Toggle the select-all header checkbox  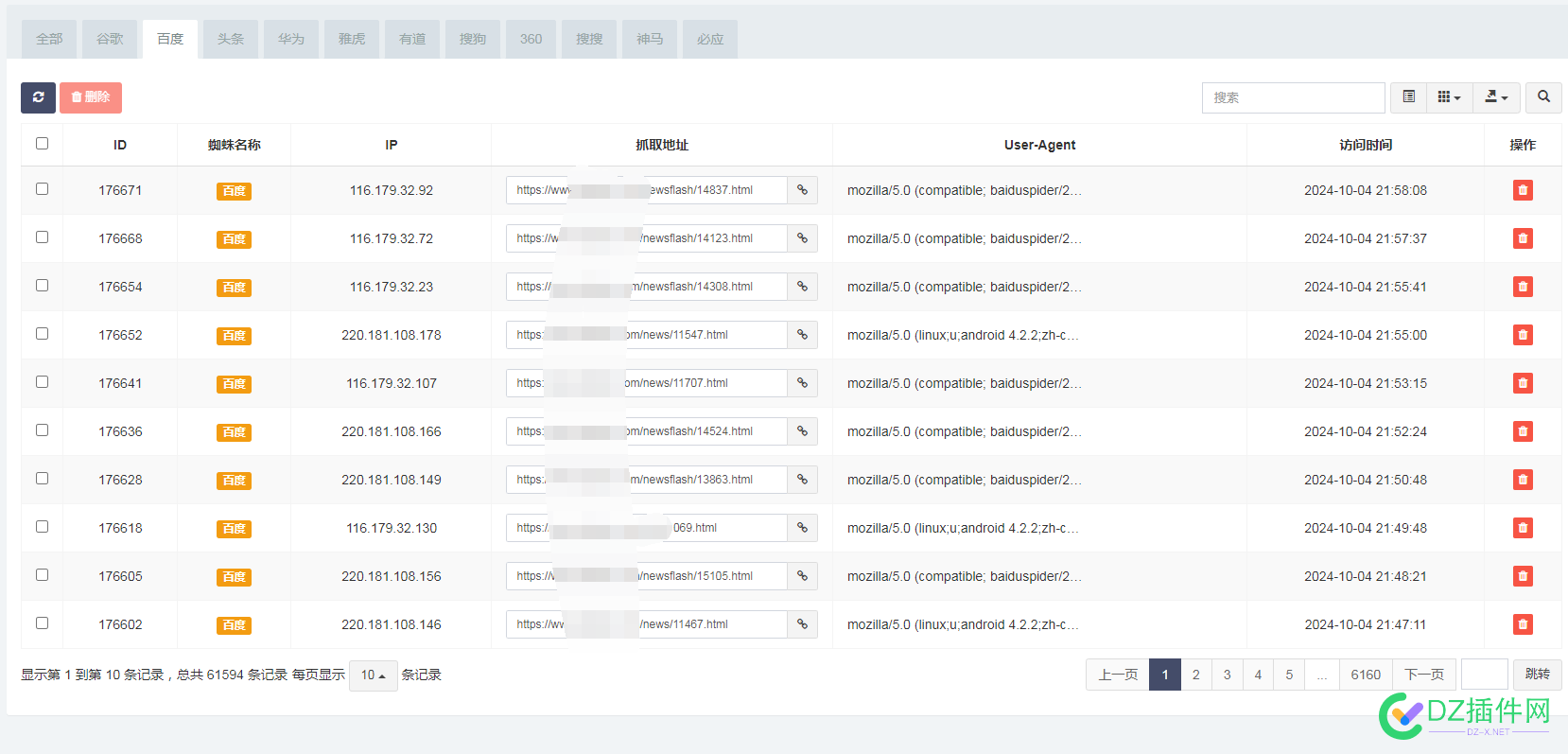[x=42, y=144]
